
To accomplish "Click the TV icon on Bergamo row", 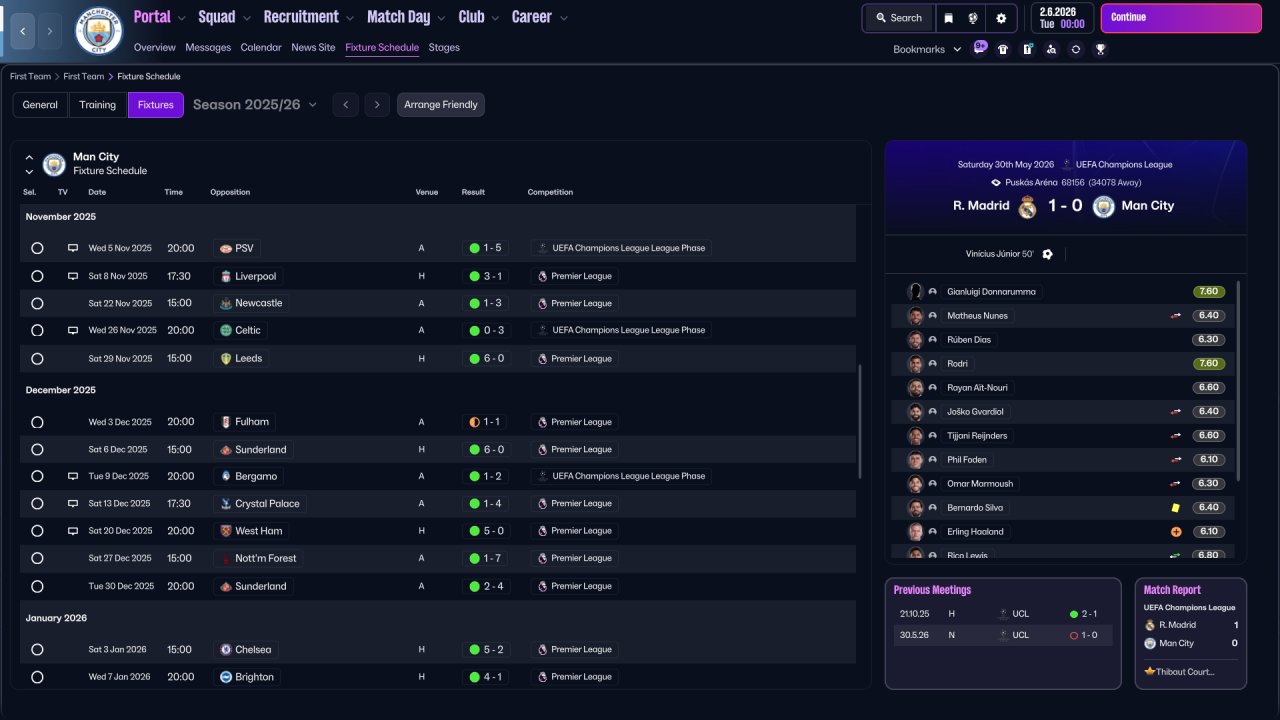I will [x=72, y=476].
